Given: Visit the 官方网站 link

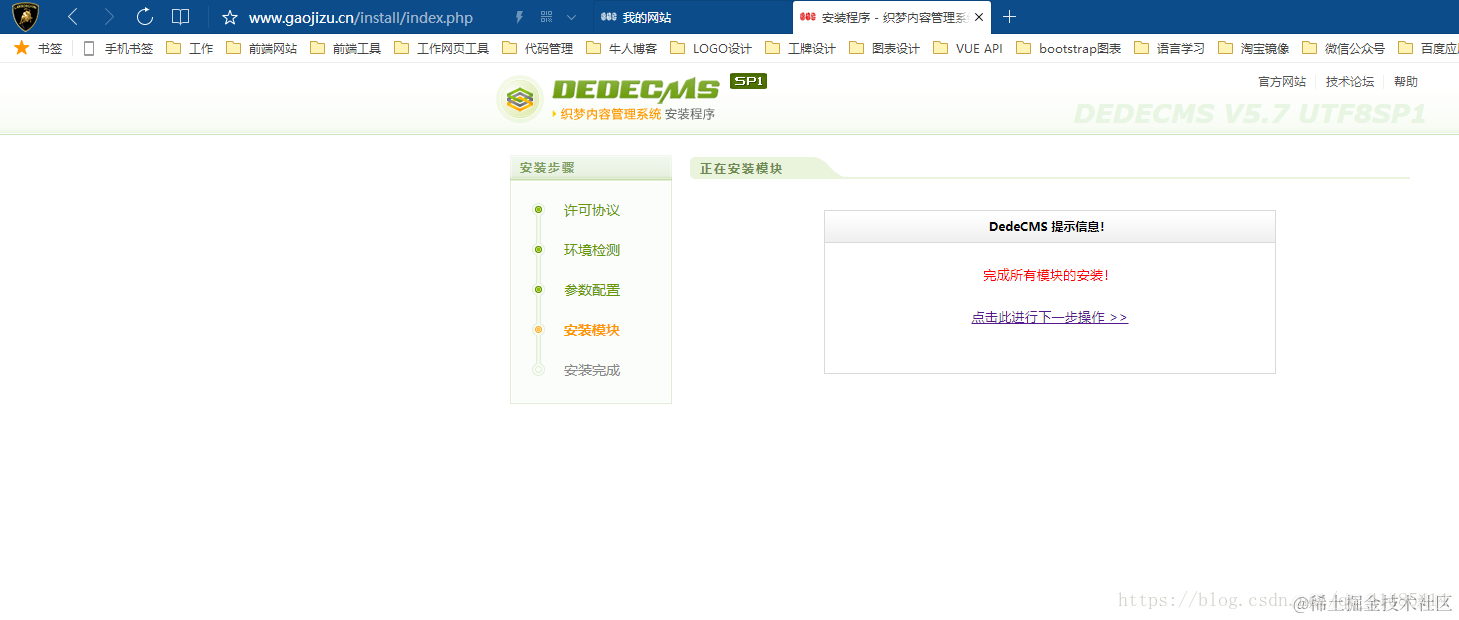Looking at the screenshot, I should (x=1282, y=82).
